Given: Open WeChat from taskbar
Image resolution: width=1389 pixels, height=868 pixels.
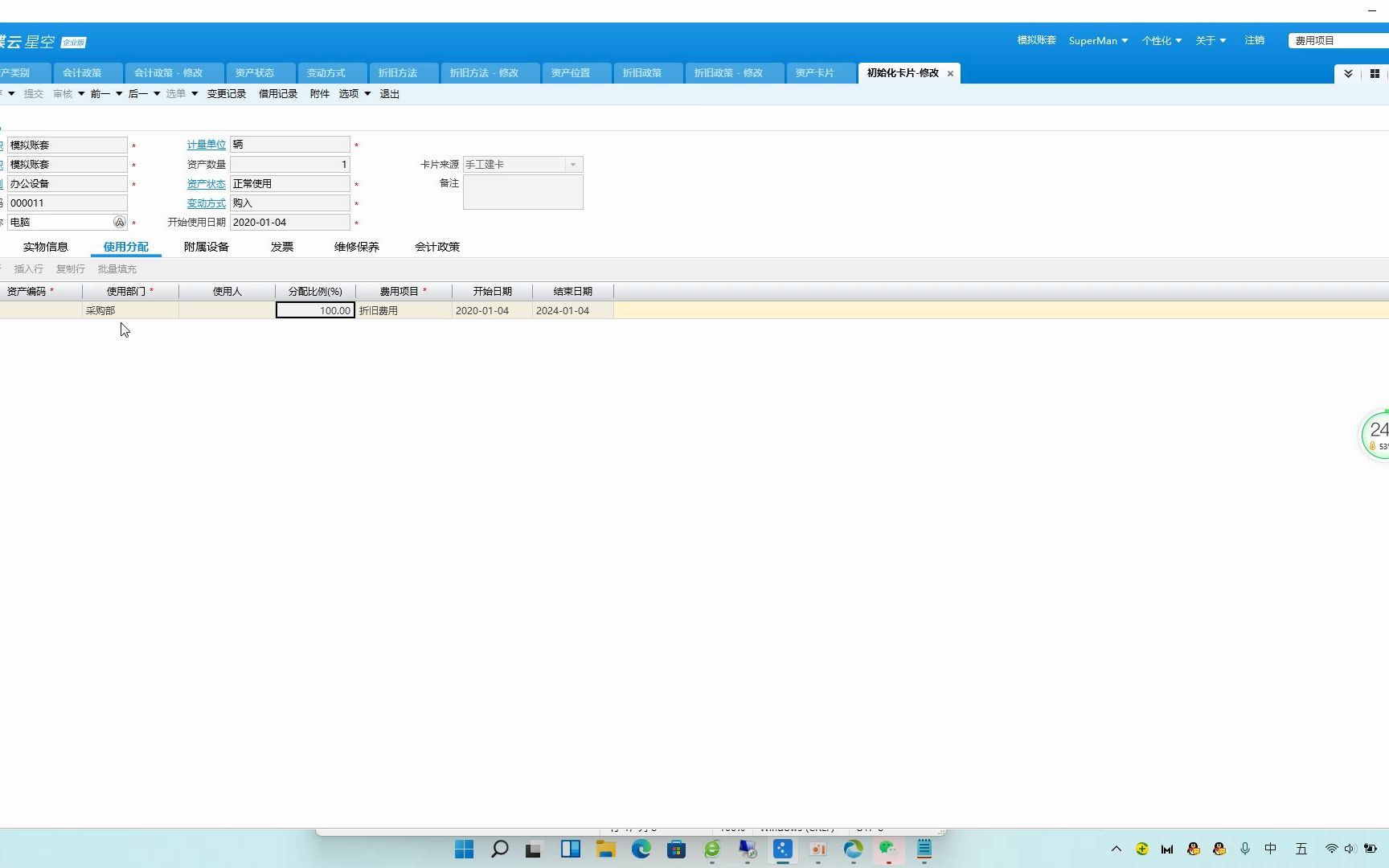Looking at the screenshot, I should pyautogui.click(x=888, y=849).
